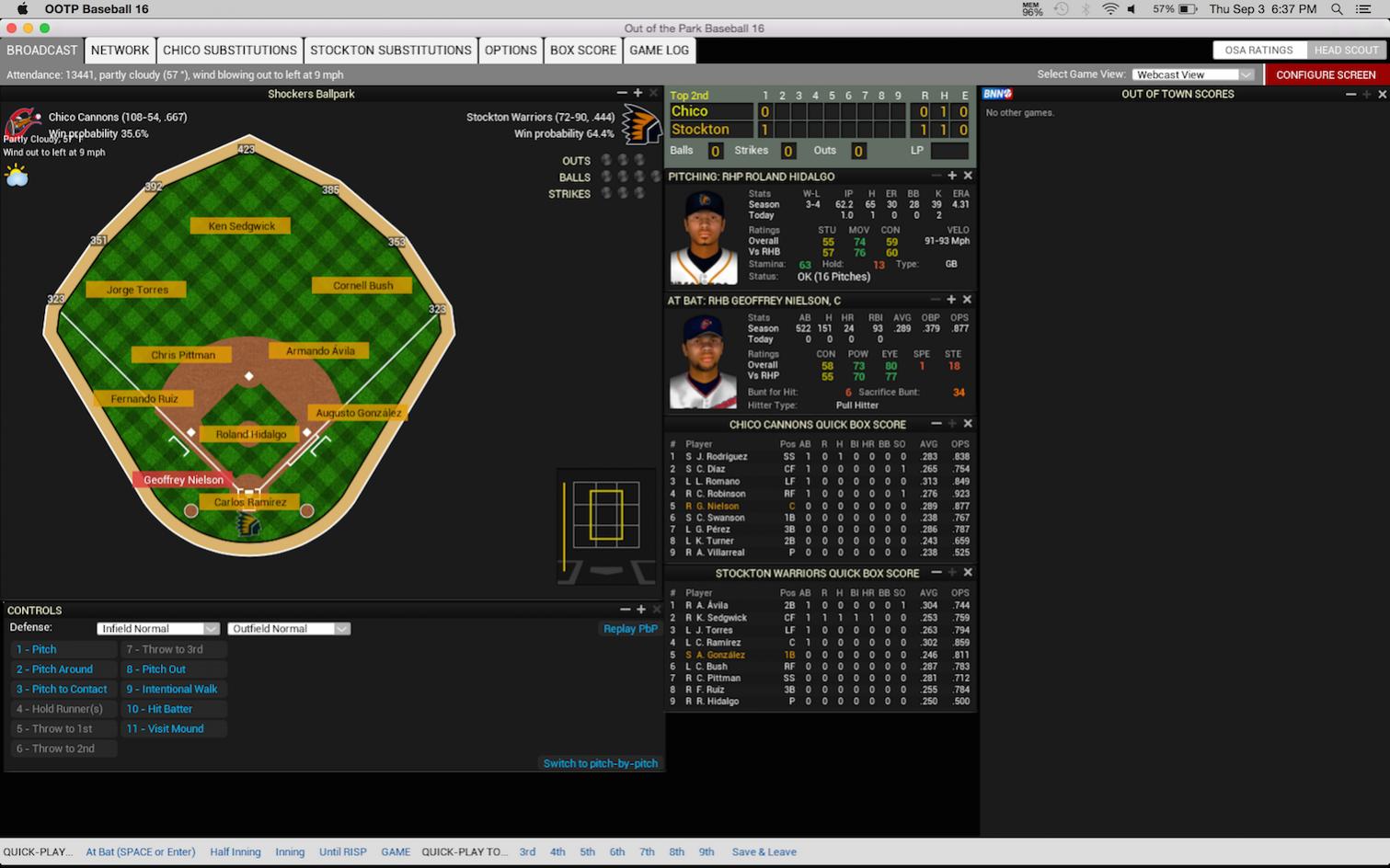Viewport: 1390px width, 868px height.
Task: Open the Select Game View dropdown
Action: [x=1193, y=74]
